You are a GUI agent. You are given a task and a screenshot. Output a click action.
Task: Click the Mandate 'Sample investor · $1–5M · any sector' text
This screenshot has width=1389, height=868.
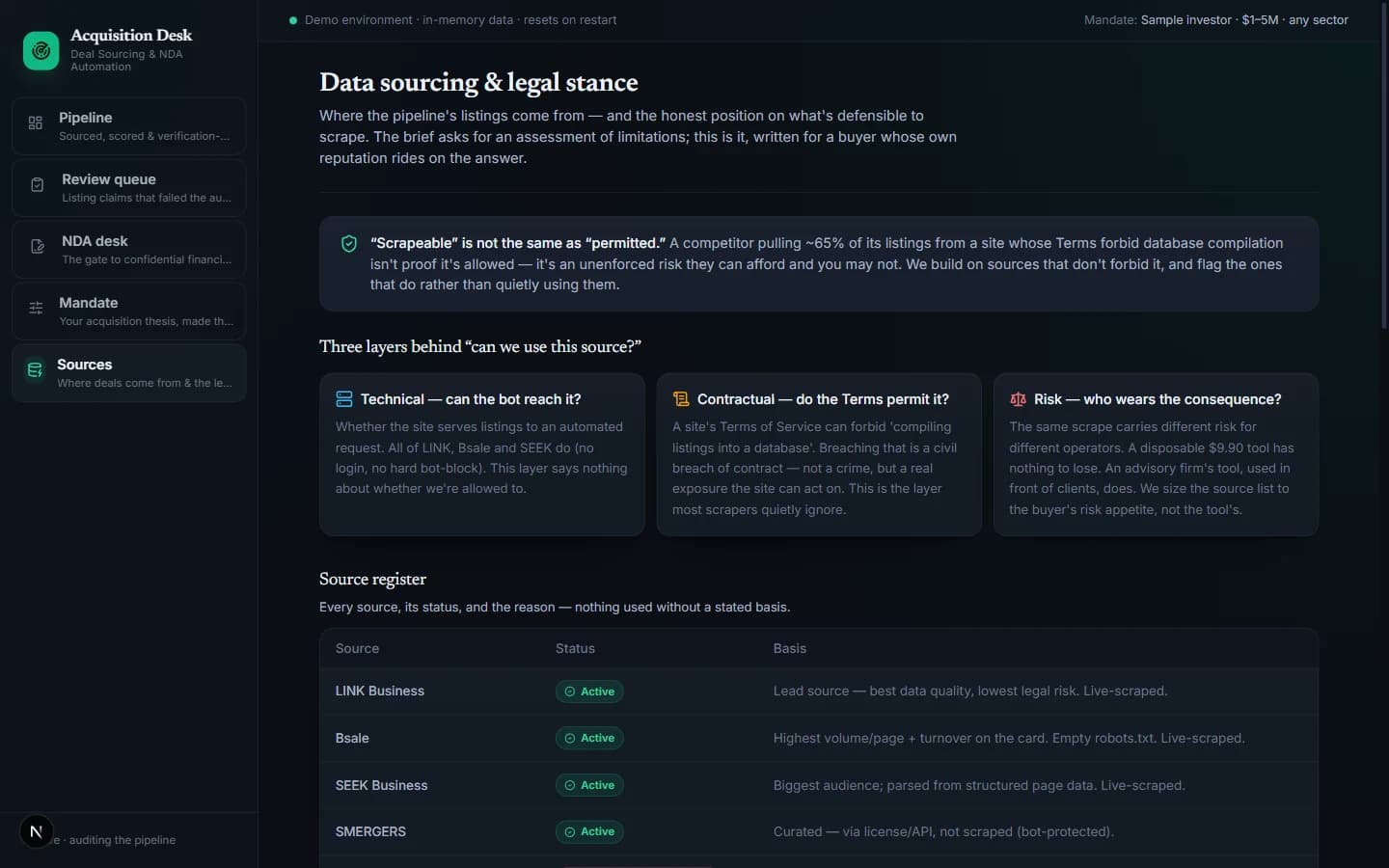point(1244,20)
